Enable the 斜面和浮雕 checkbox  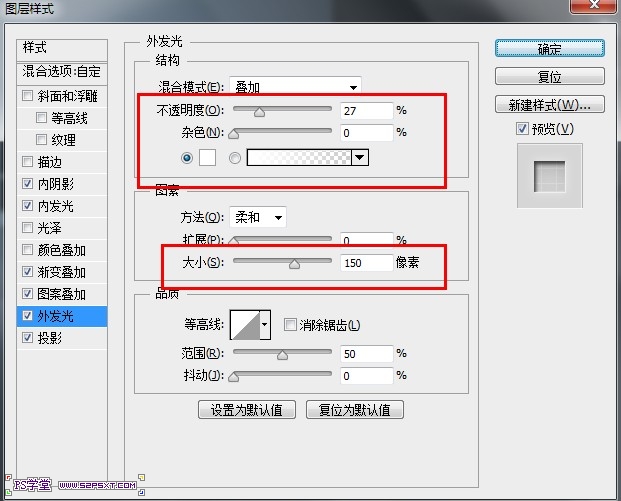pos(27,95)
